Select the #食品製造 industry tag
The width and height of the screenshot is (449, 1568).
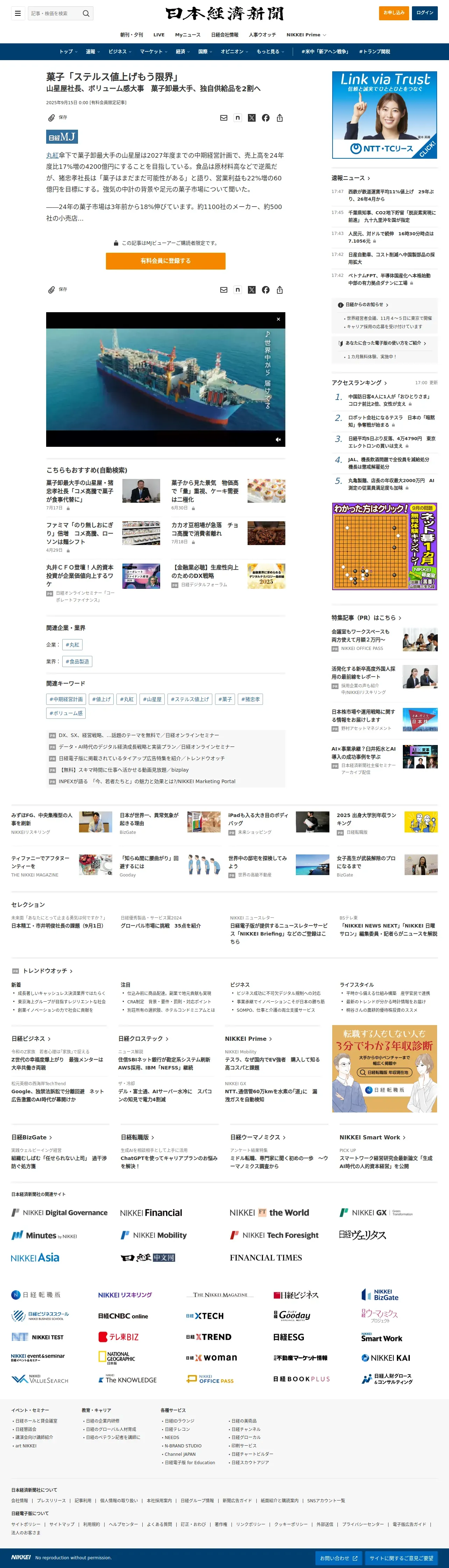(x=77, y=661)
